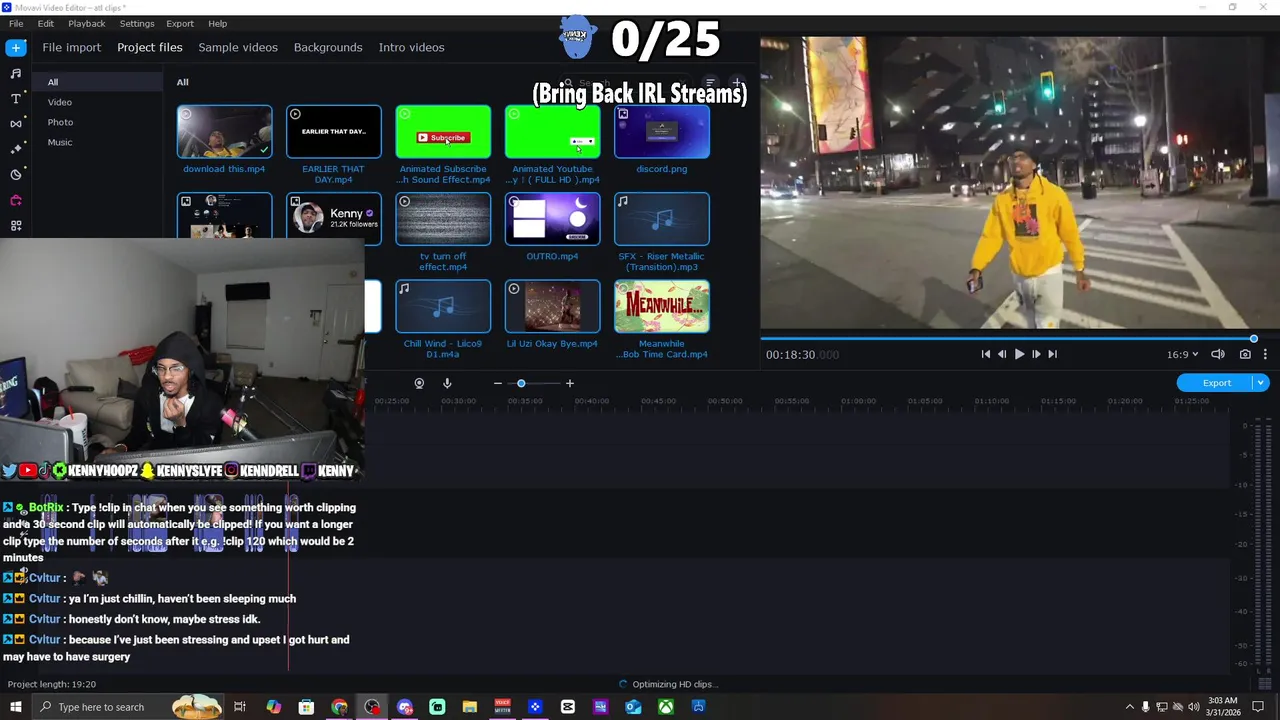Select the tv turn off effect.mp4 clip
The image size is (1280, 720).
click(x=443, y=218)
